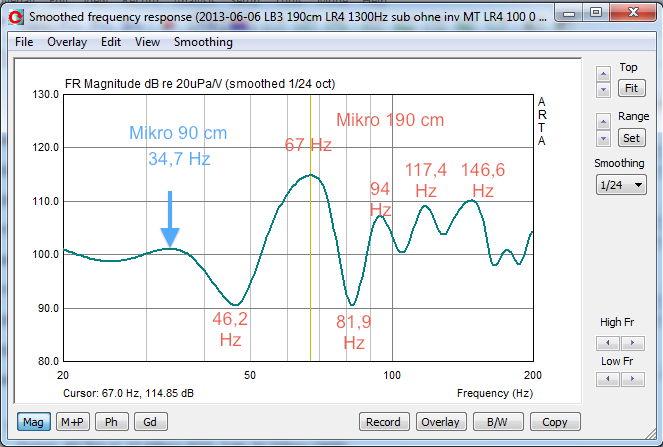Click the Top down arrow stepper
The image size is (663, 447).
(603, 90)
